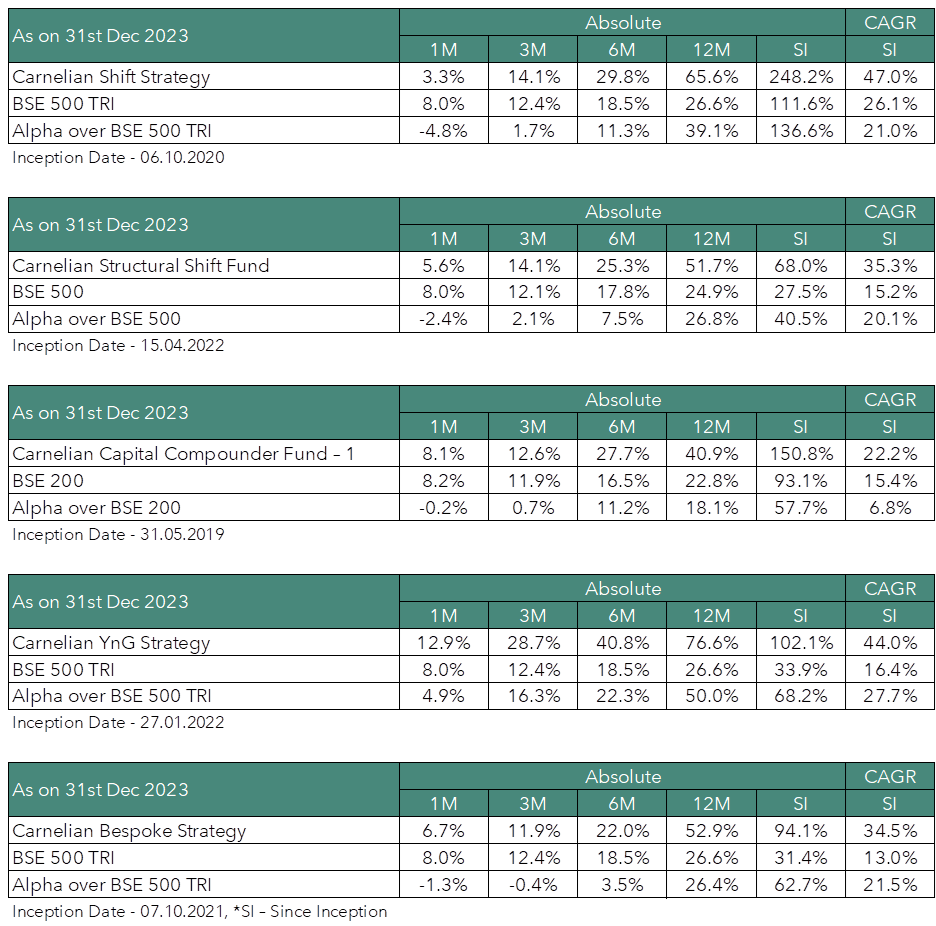Select the 111.6% BSE 500 TRI SI value
Viewport: 936px width, 926px height.
800,104
